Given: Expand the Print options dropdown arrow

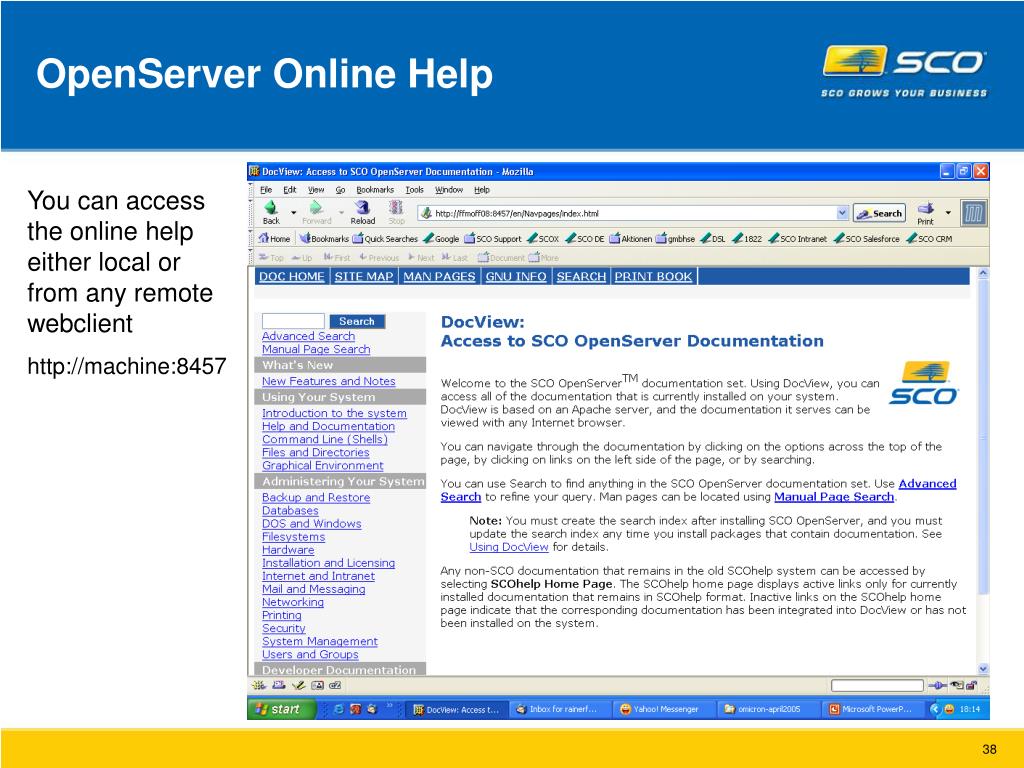Looking at the screenshot, I should click(948, 212).
